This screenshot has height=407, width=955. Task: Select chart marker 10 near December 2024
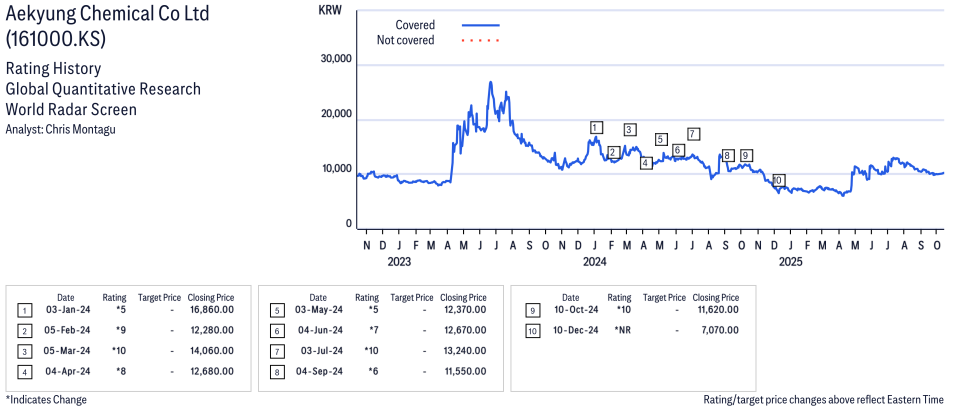point(778,180)
